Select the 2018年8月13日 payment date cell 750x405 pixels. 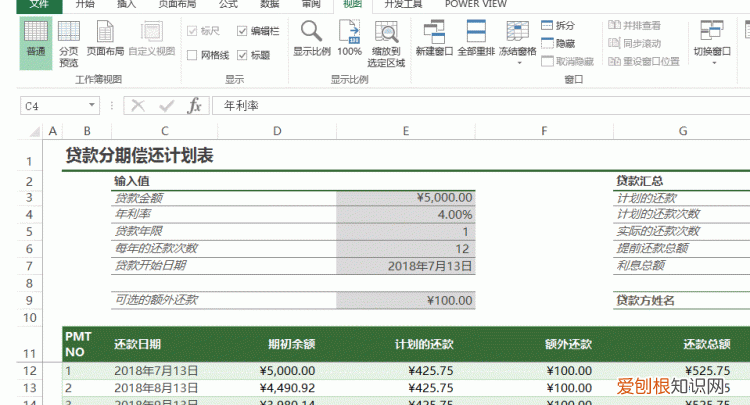pyautogui.click(x=165, y=388)
